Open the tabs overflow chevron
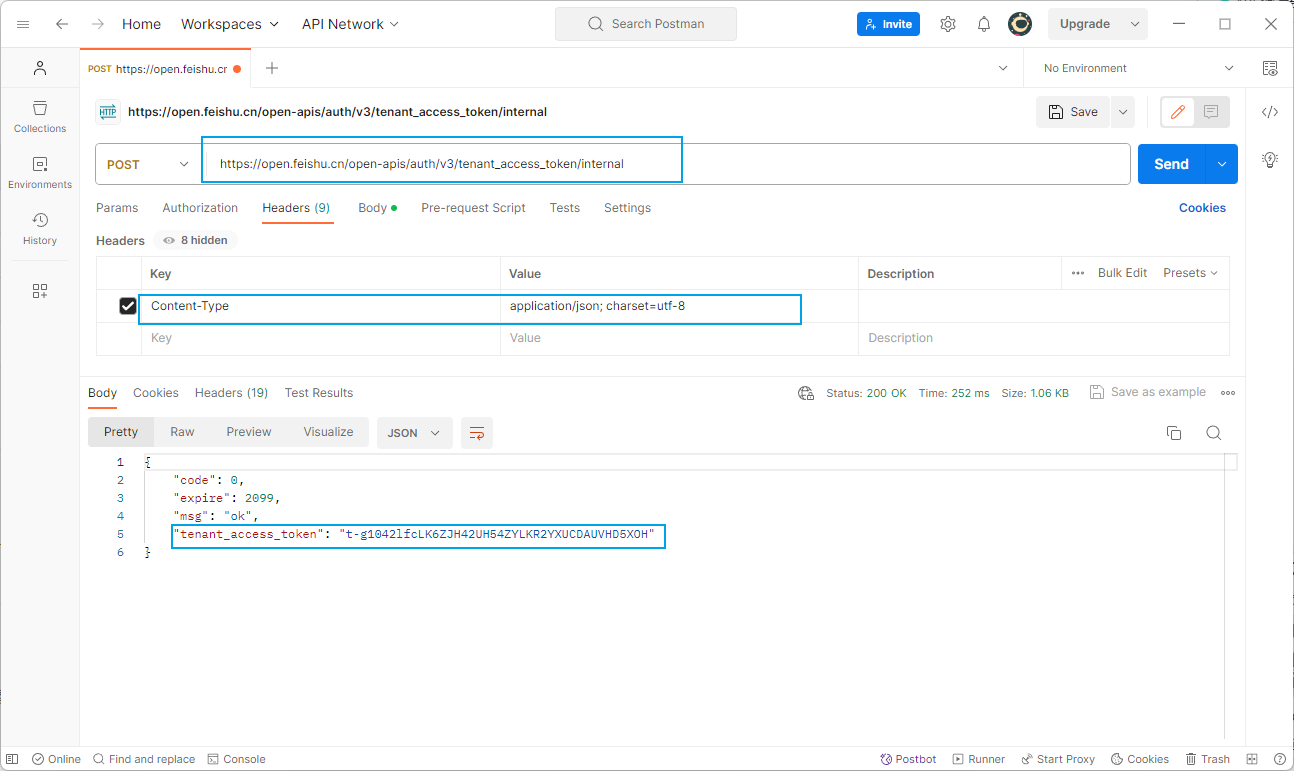1294x771 pixels. pyautogui.click(x=1003, y=68)
